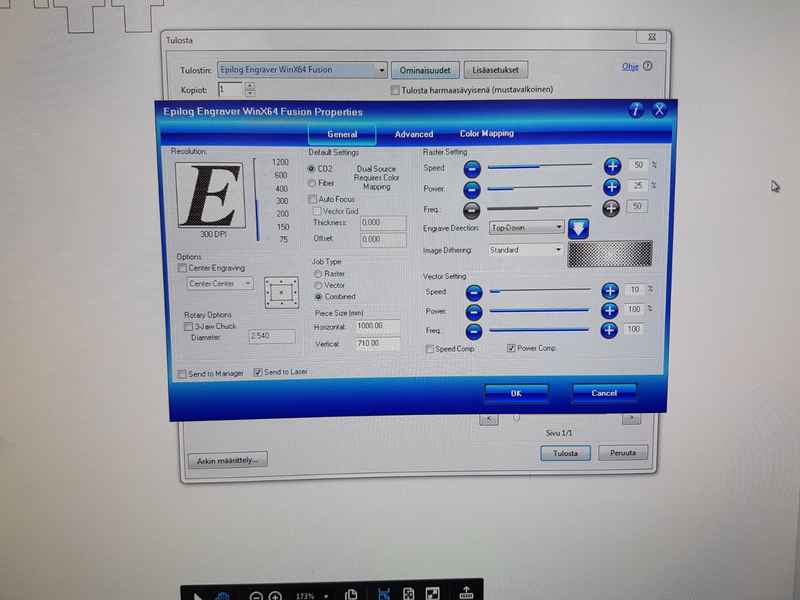Toggle Vector Grid checkbox
800x600 pixels.
pos(317,211)
